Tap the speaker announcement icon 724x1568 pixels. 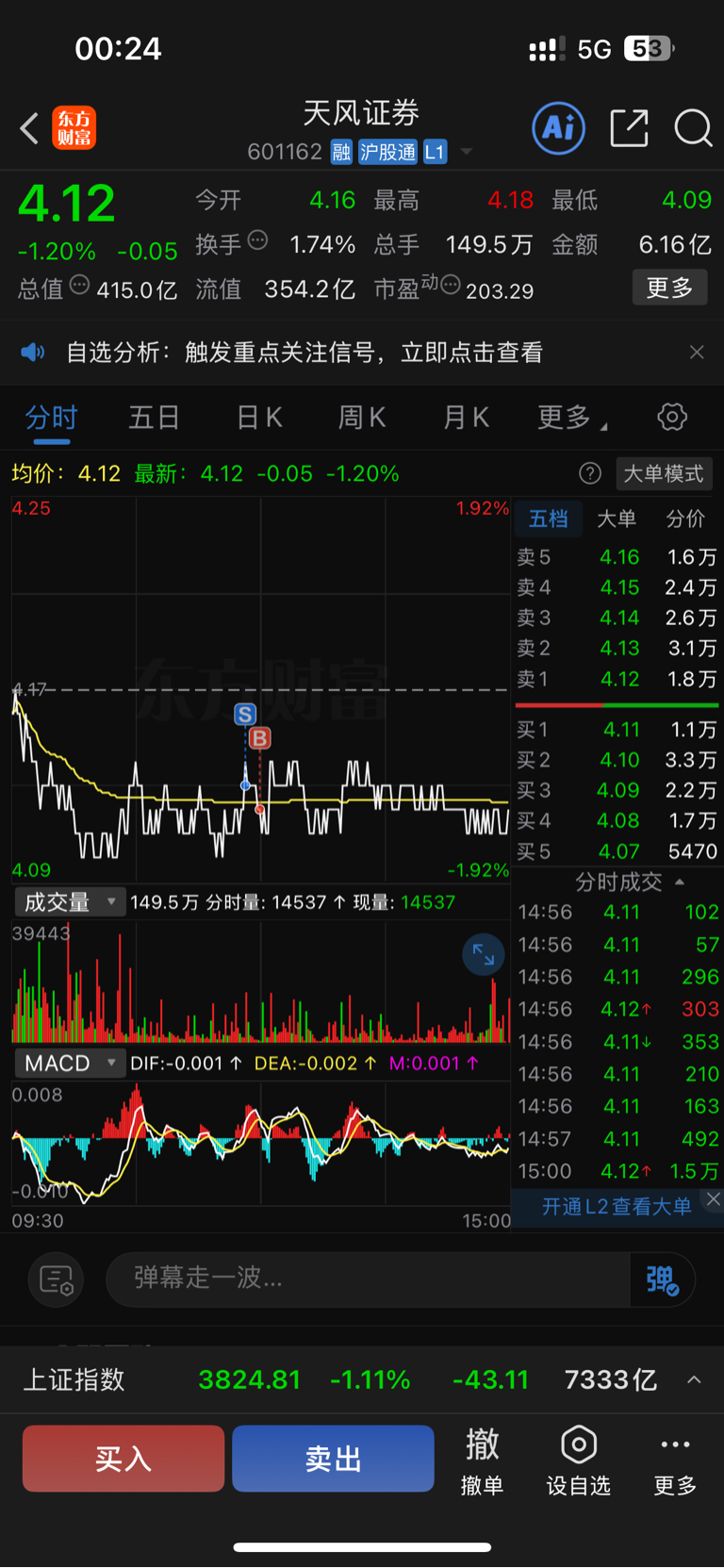(33, 353)
